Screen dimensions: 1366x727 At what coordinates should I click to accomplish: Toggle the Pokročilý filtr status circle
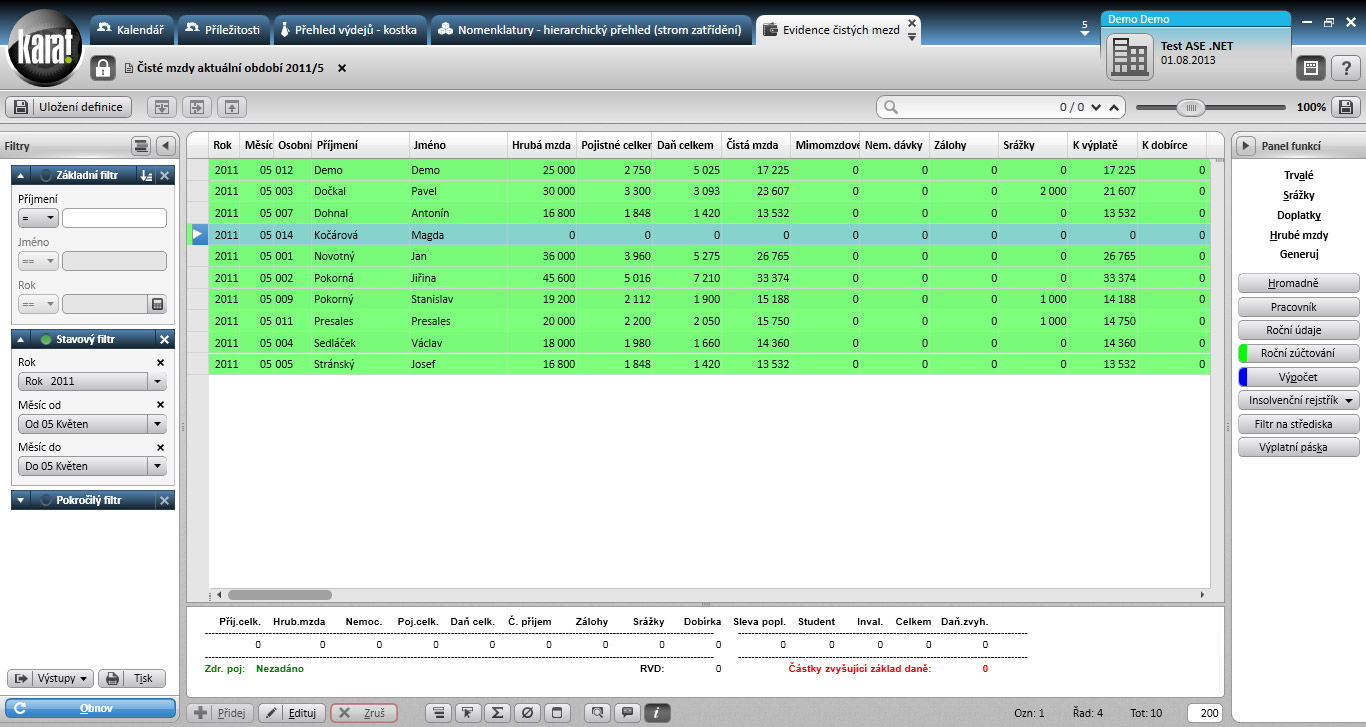click(46, 499)
